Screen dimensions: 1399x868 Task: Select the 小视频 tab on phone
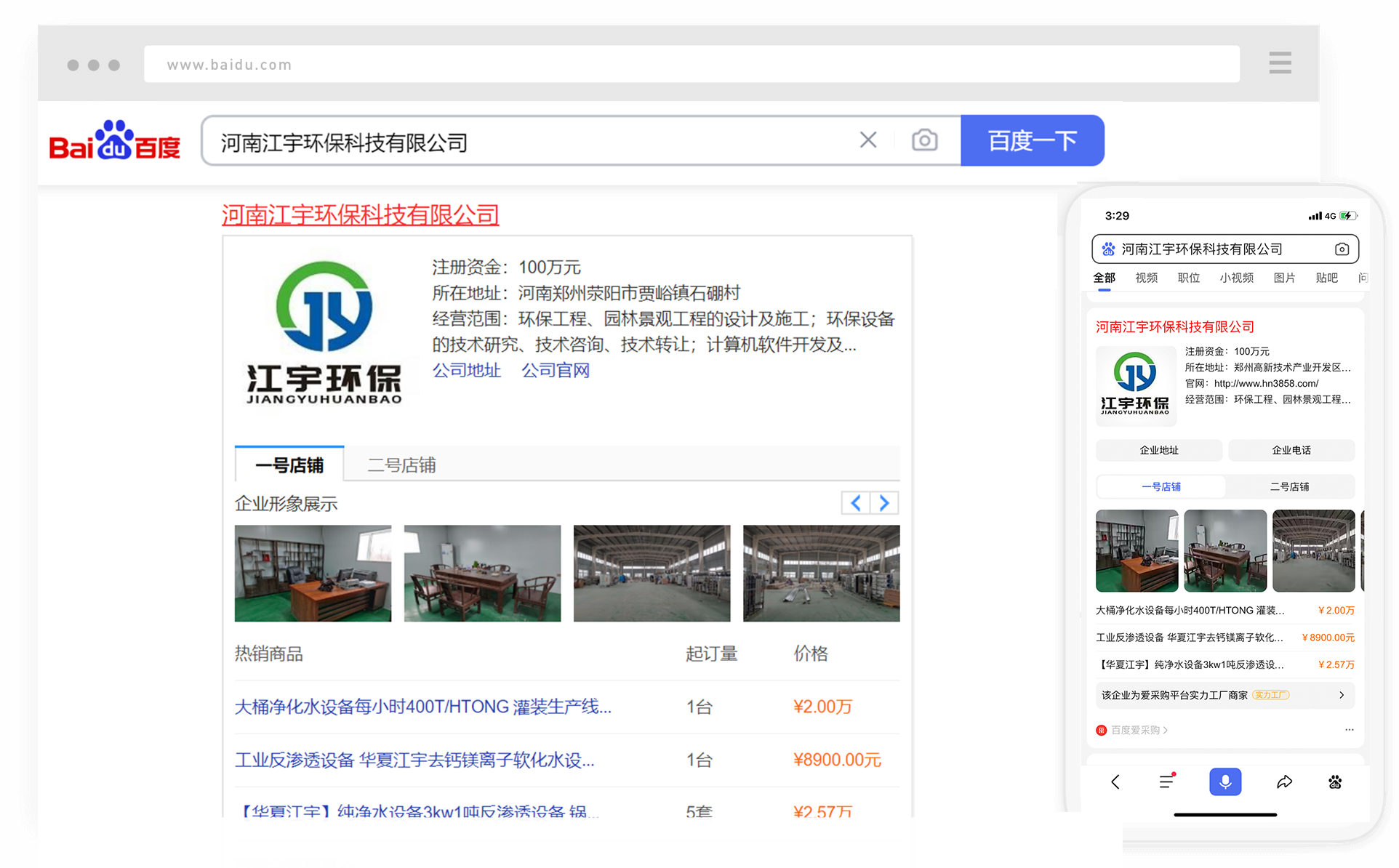(1236, 278)
